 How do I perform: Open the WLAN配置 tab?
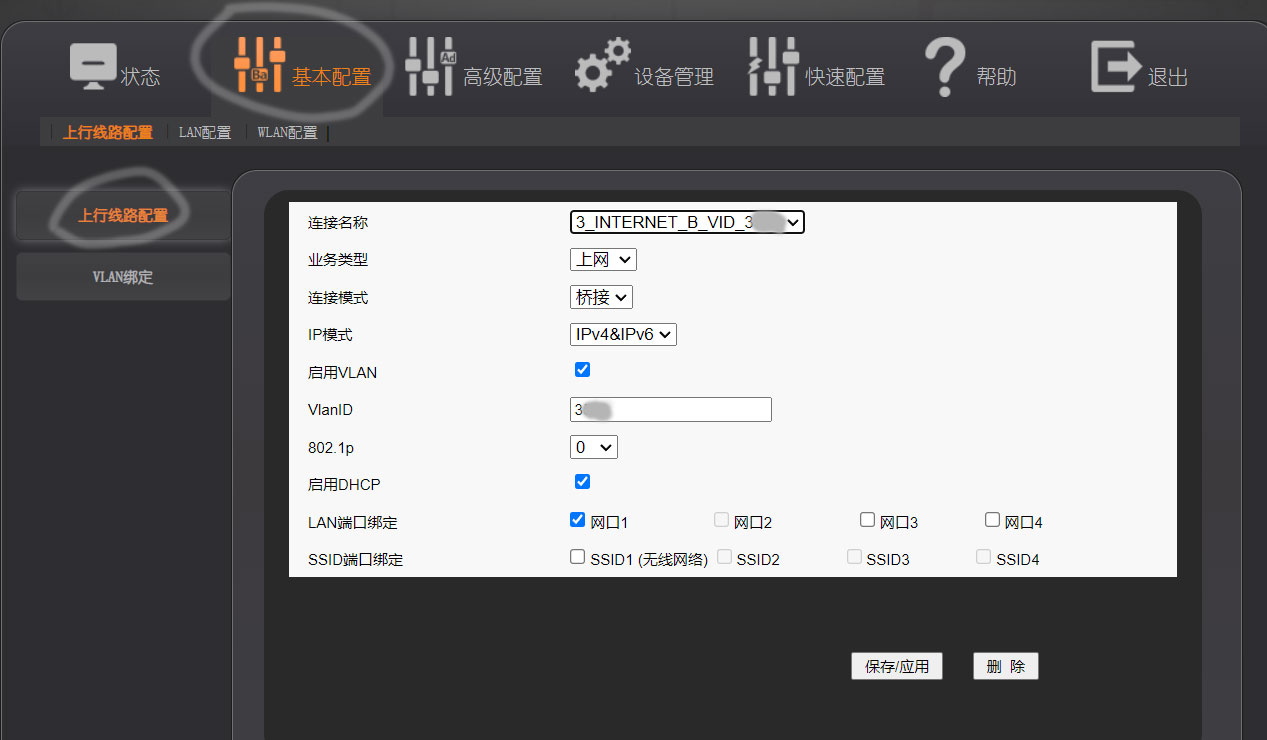287,132
